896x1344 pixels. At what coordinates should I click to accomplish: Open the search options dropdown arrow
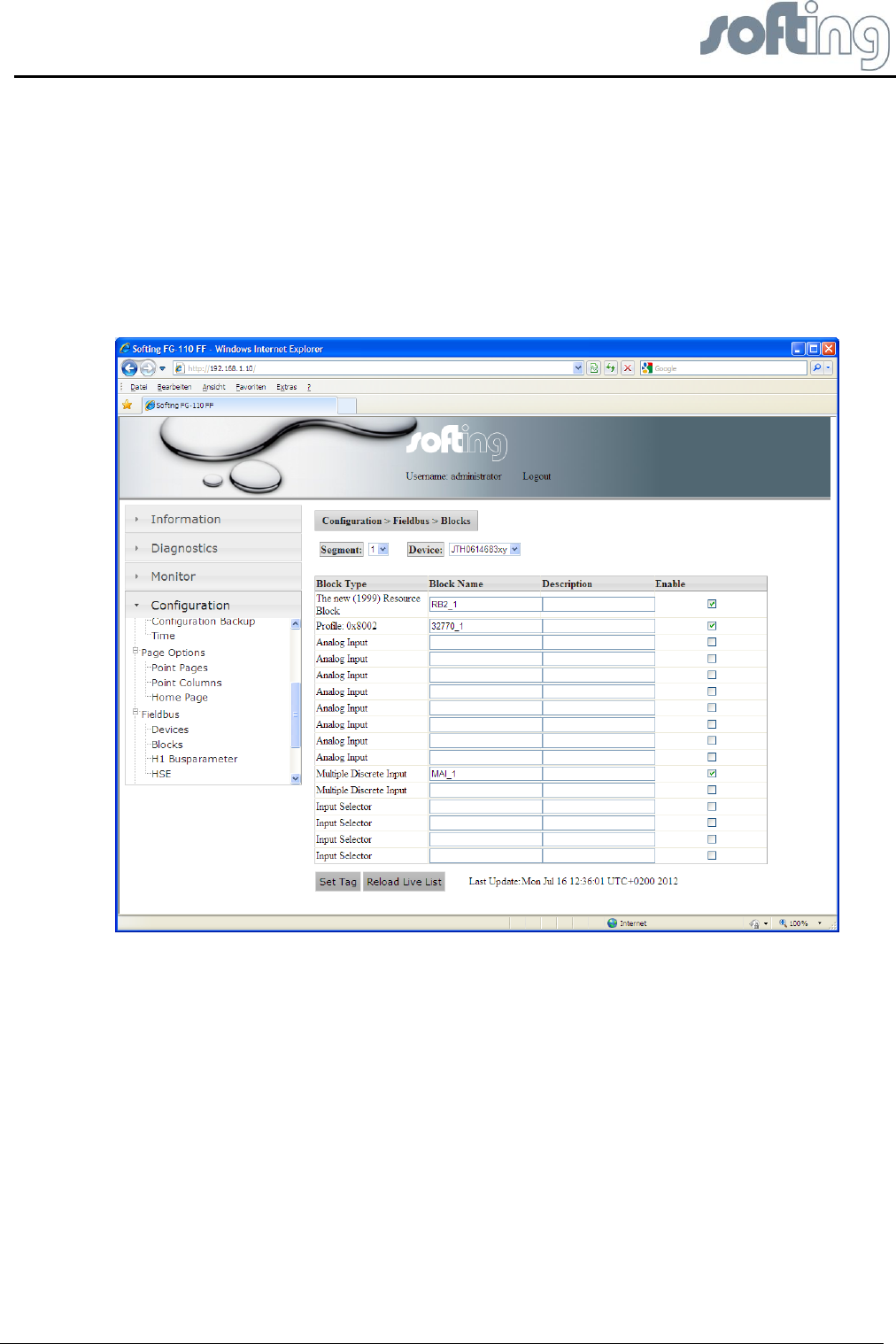point(829,368)
